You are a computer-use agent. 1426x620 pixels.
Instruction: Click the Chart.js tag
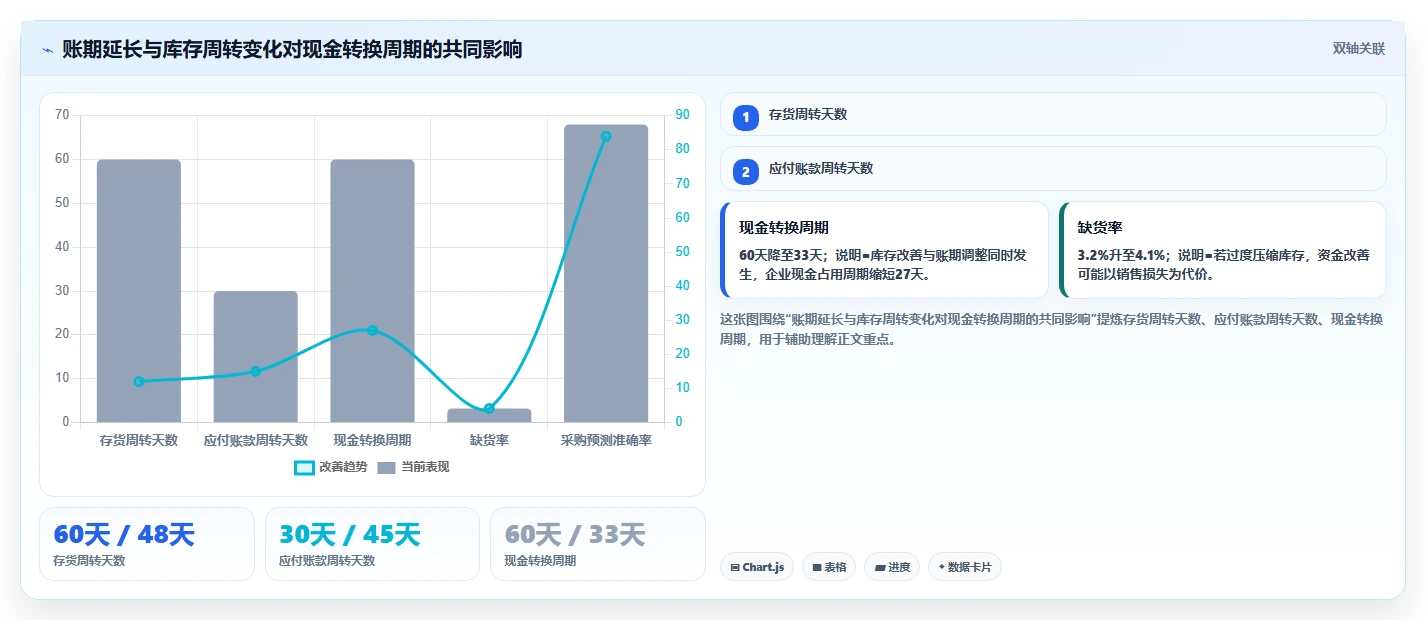coord(757,567)
